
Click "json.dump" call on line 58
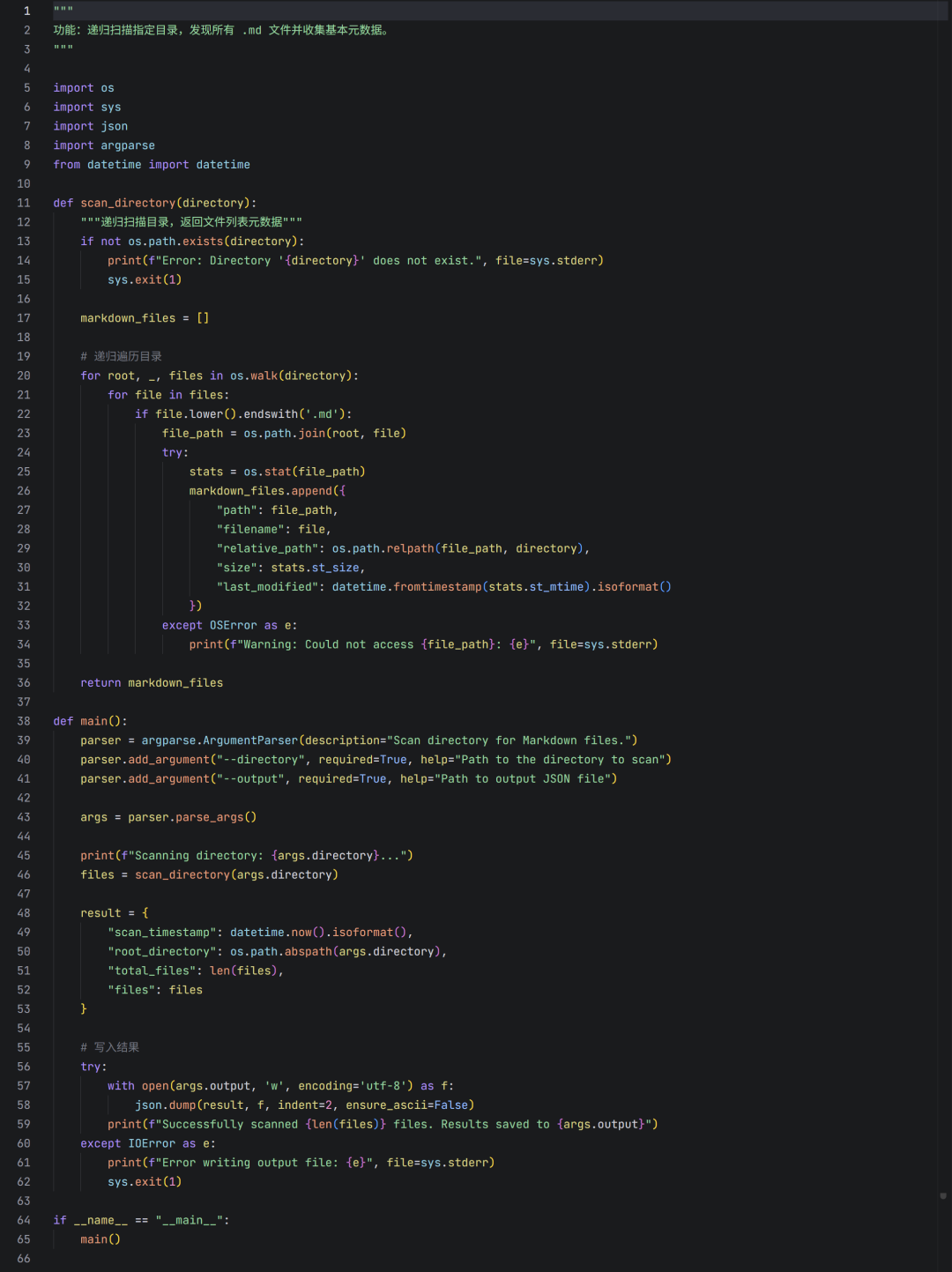[166, 1105]
